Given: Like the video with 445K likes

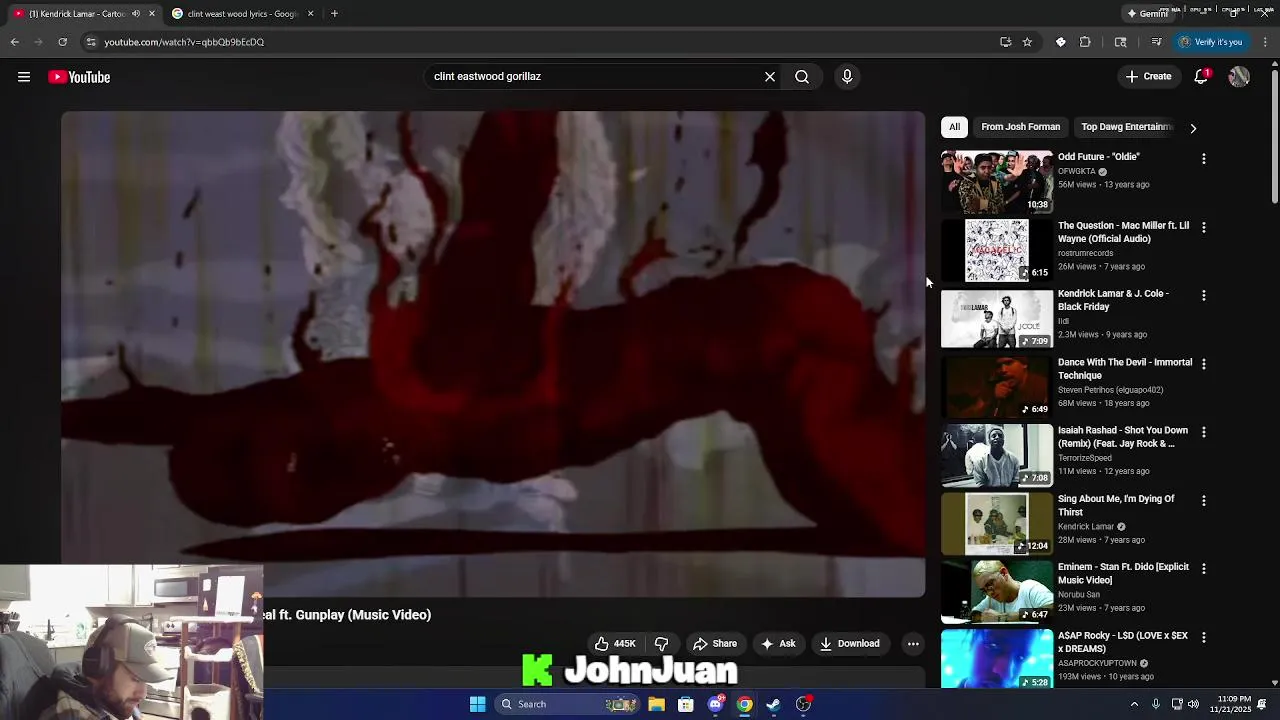Looking at the screenshot, I should [615, 644].
